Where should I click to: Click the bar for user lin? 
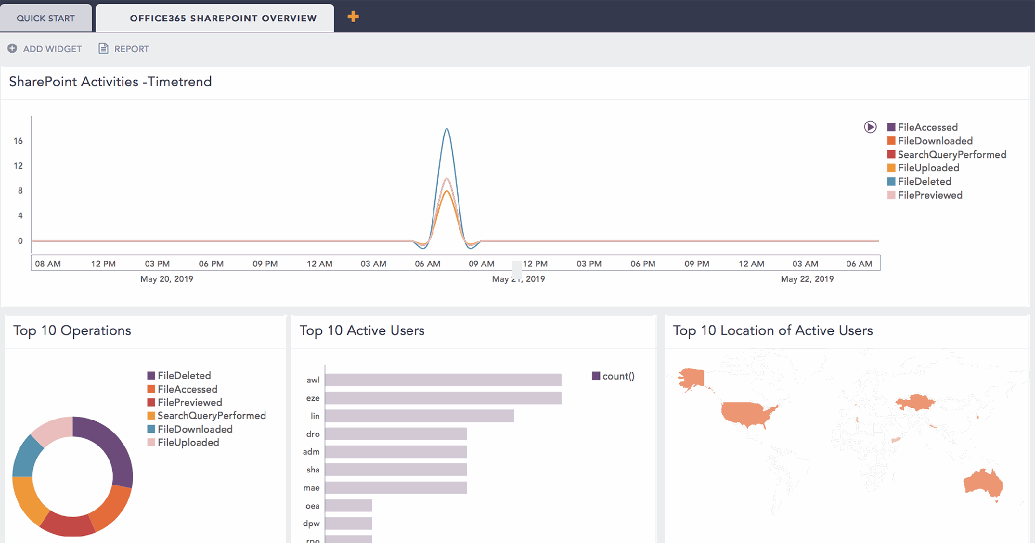click(419, 416)
